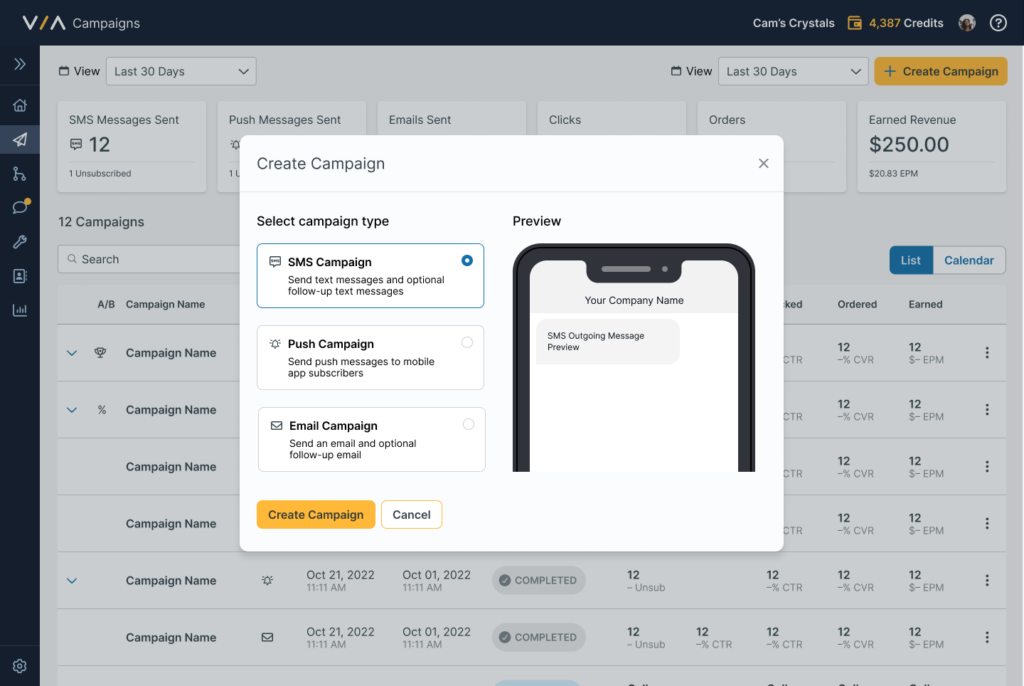Screen dimensions: 1024x686
Task: Select the Email Campaign radio button
Action: click(x=468, y=424)
